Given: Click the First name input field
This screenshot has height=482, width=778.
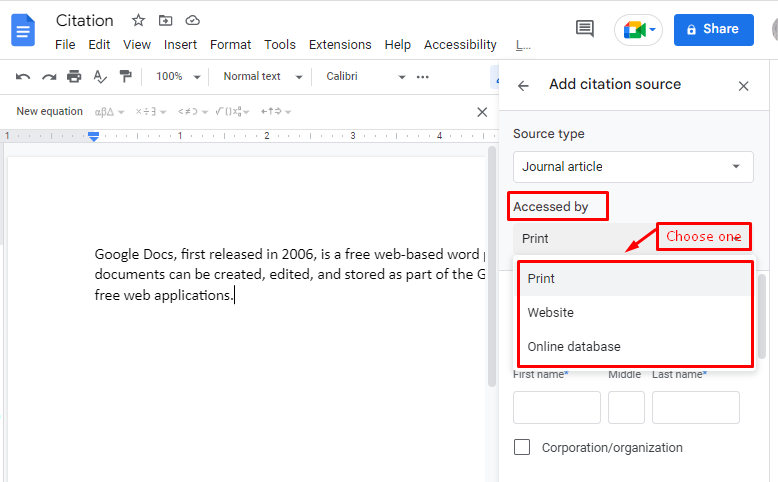Looking at the screenshot, I should click(557, 408).
